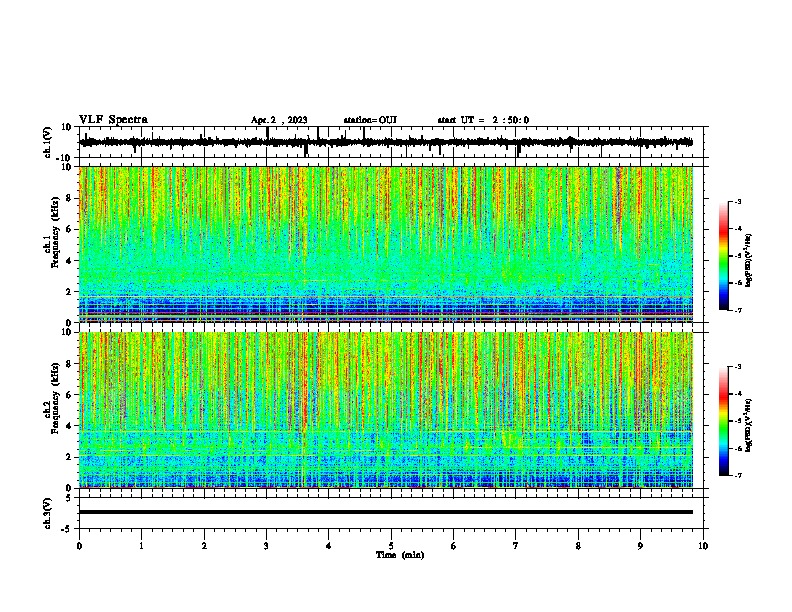Click the "-7" label on ch.1 color bar
792x612 pixels.
738,311
